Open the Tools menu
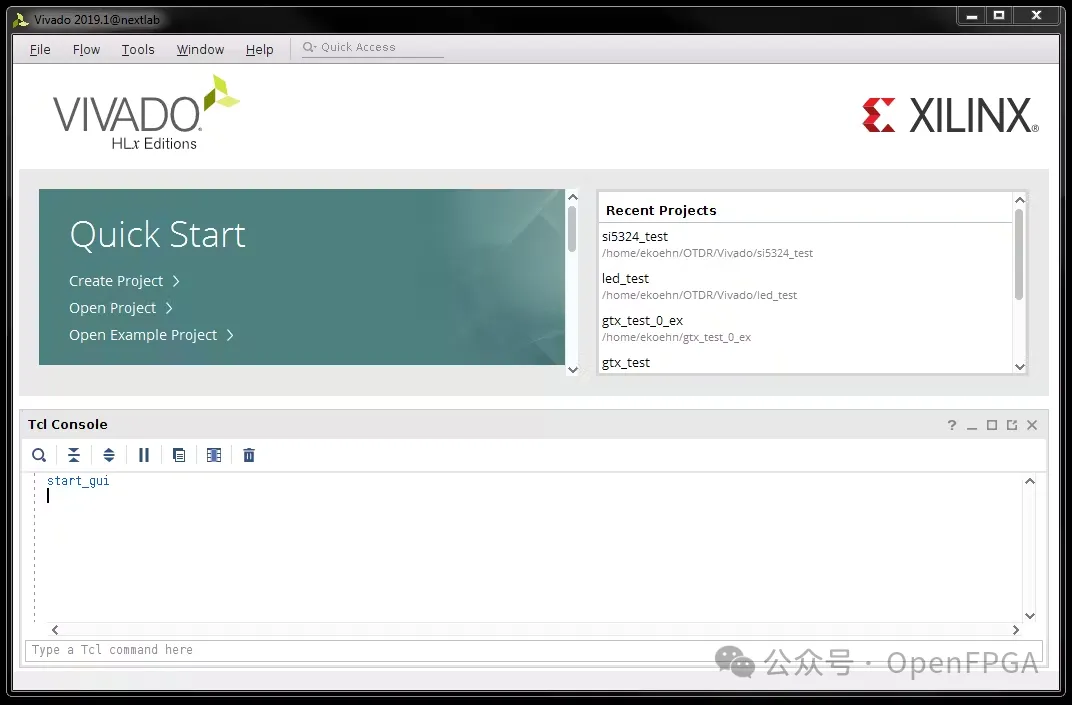 click(x=138, y=49)
